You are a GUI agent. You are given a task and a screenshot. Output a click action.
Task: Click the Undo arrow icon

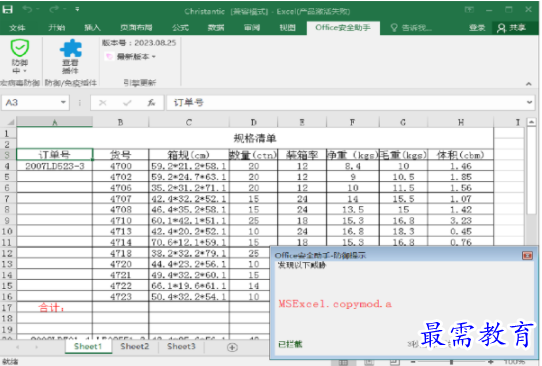[x=27, y=9]
